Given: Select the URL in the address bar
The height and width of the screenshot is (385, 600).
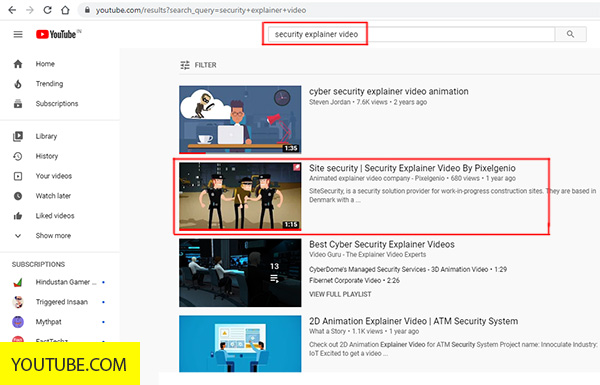Looking at the screenshot, I should [x=201, y=10].
